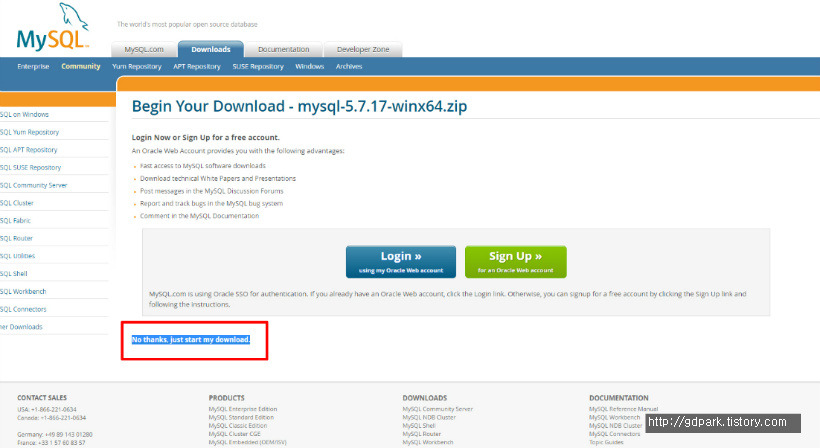820x448 pixels.
Task: Click the Login Now or Sign Up text
Action: [206, 137]
